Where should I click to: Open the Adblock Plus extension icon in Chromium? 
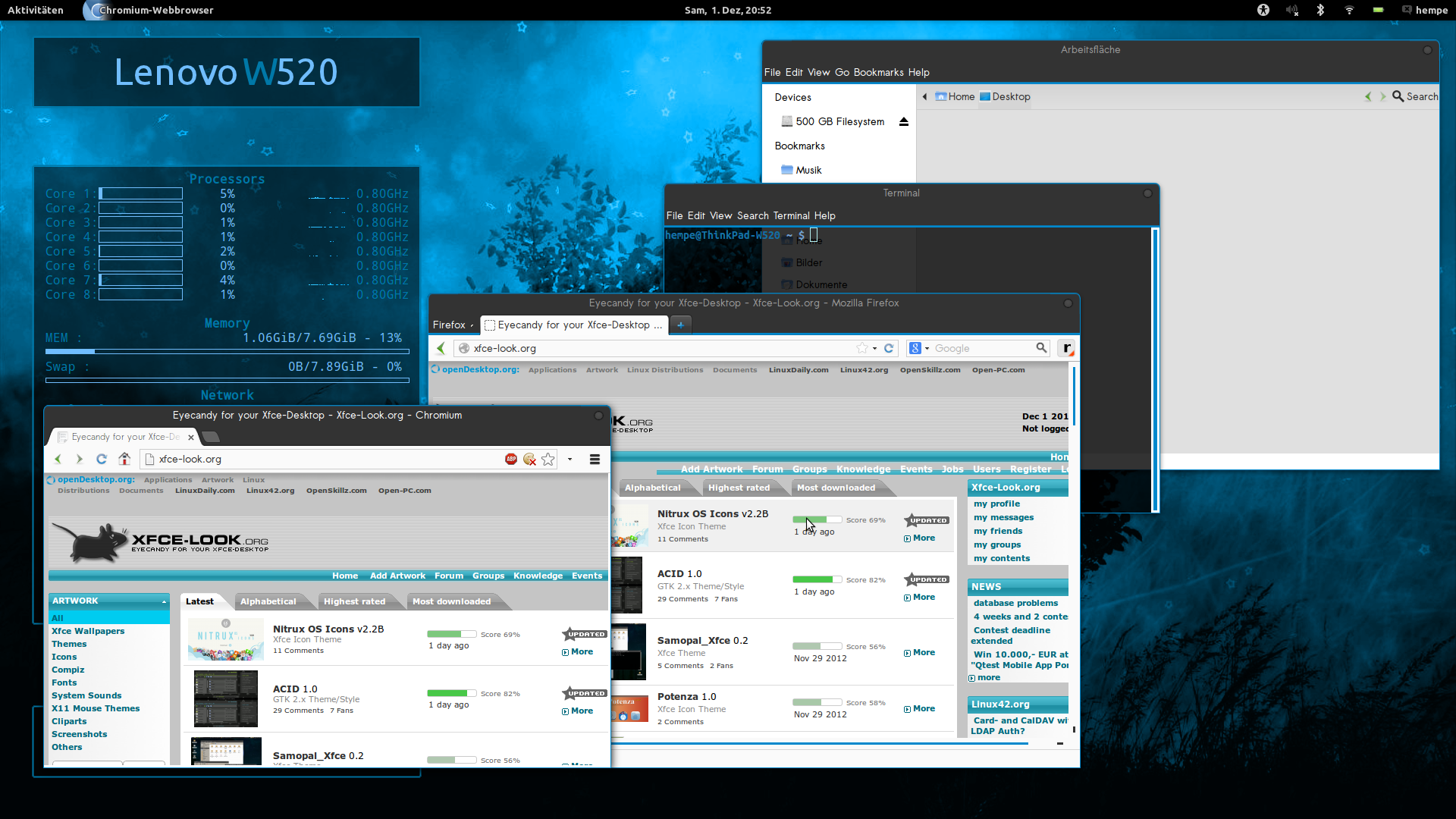[511, 459]
